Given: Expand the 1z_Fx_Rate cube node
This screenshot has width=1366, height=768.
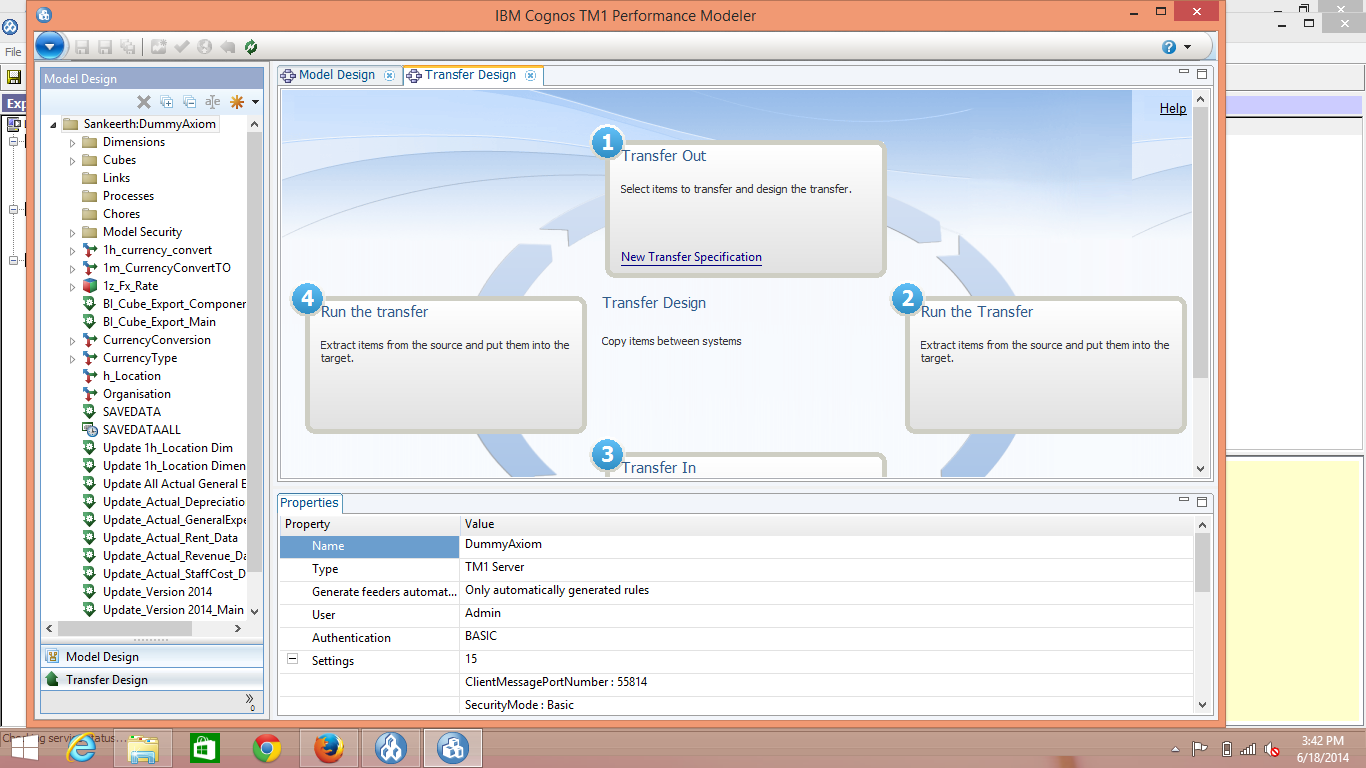Looking at the screenshot, I should (x=72, y=287).
